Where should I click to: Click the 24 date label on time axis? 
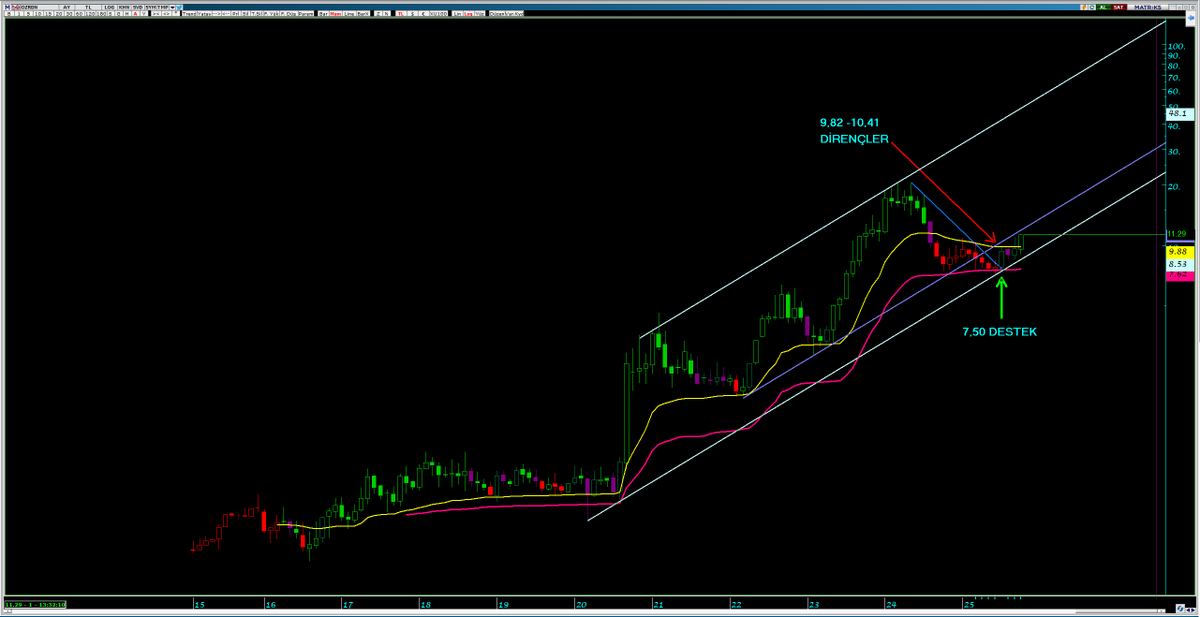[x=891, y=605]
